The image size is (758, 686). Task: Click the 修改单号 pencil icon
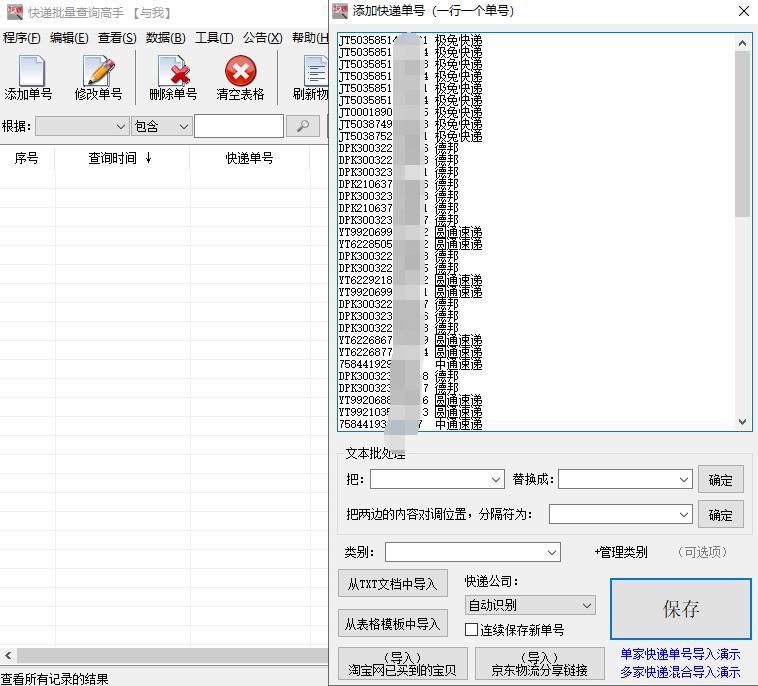(98, 73)
